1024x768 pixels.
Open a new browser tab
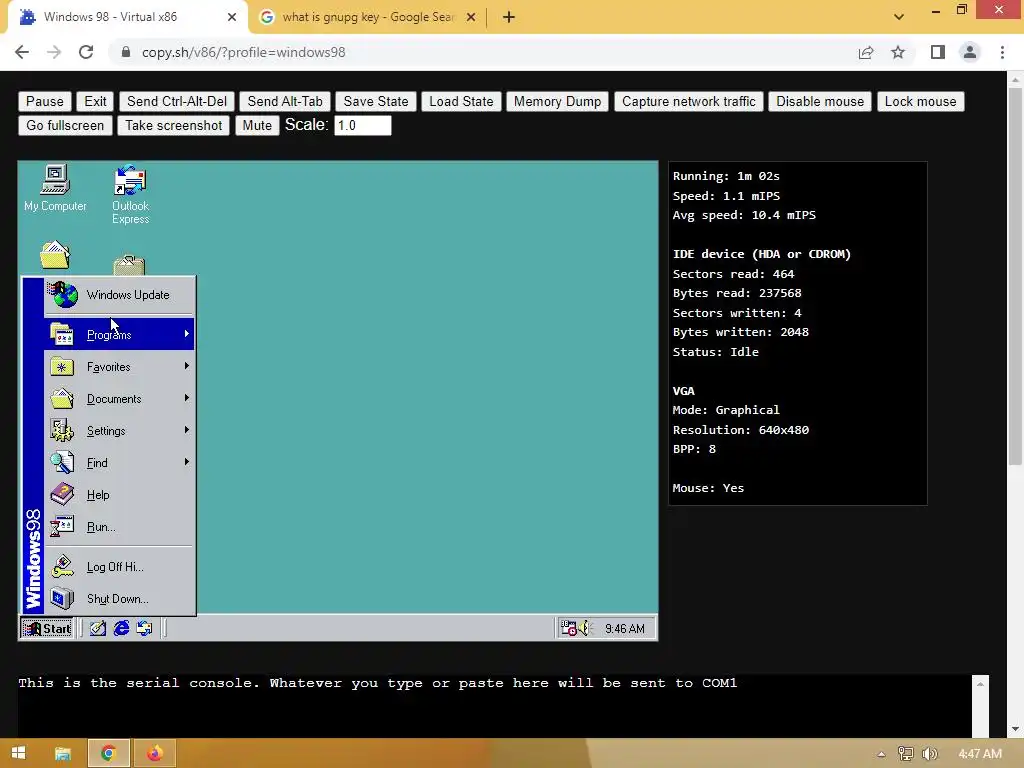coord(509,17)
